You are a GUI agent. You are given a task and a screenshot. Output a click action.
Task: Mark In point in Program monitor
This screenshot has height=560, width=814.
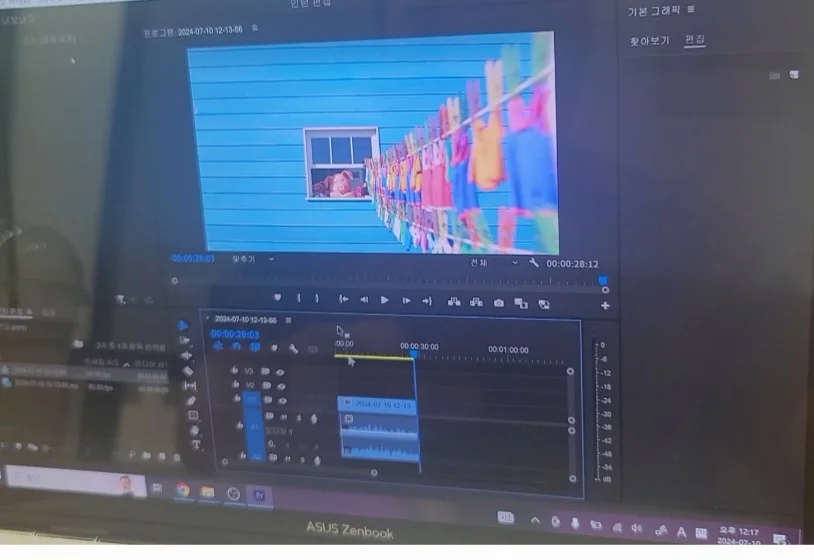pos(299,298)
